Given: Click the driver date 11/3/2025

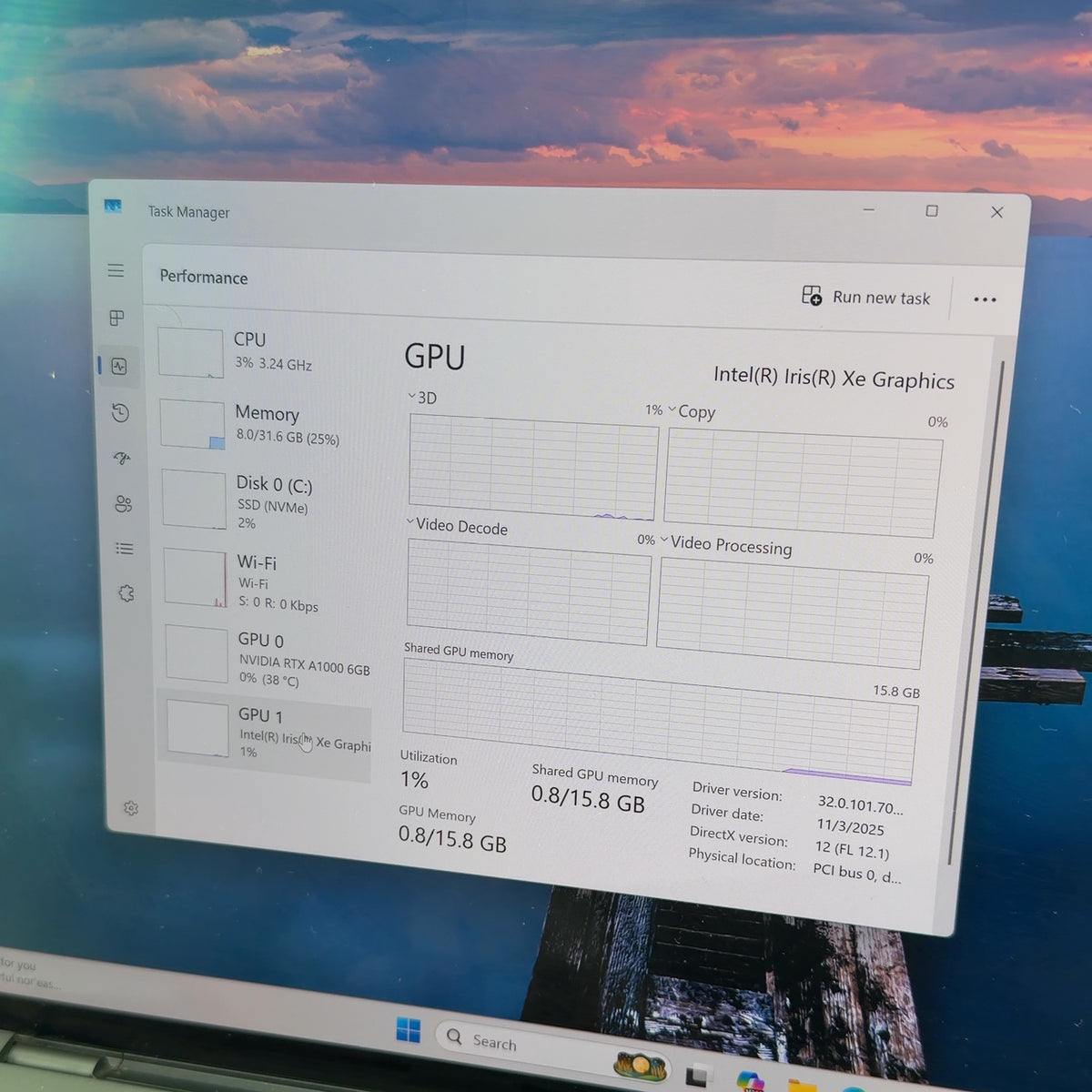Looking at the screenshot, I should (x=850, y=827).
